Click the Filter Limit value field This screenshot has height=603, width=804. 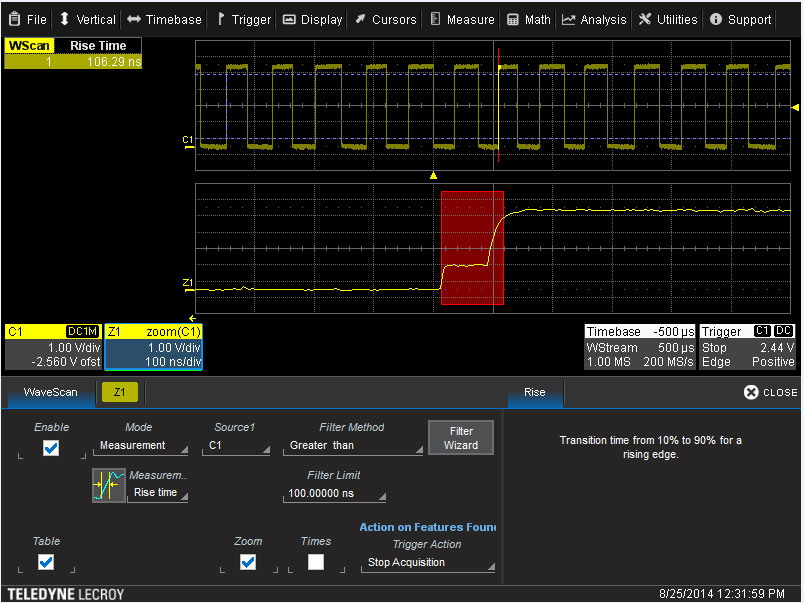point(334,492)
